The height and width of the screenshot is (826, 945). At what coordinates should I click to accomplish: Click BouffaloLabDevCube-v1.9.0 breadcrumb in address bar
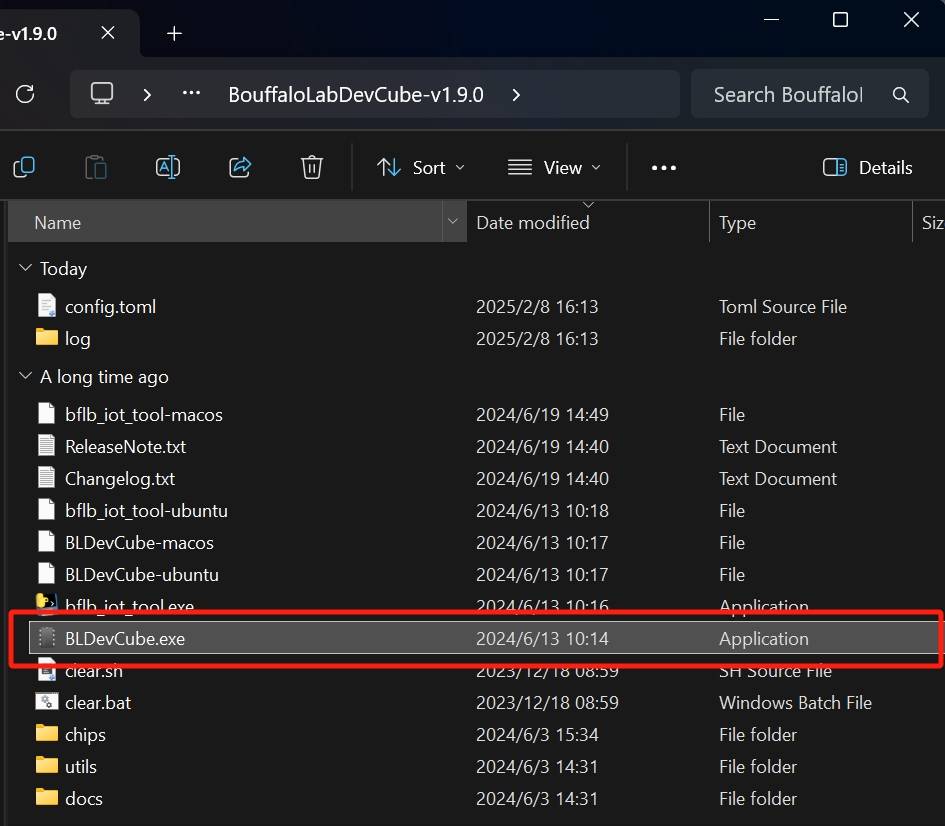(356, 95)
